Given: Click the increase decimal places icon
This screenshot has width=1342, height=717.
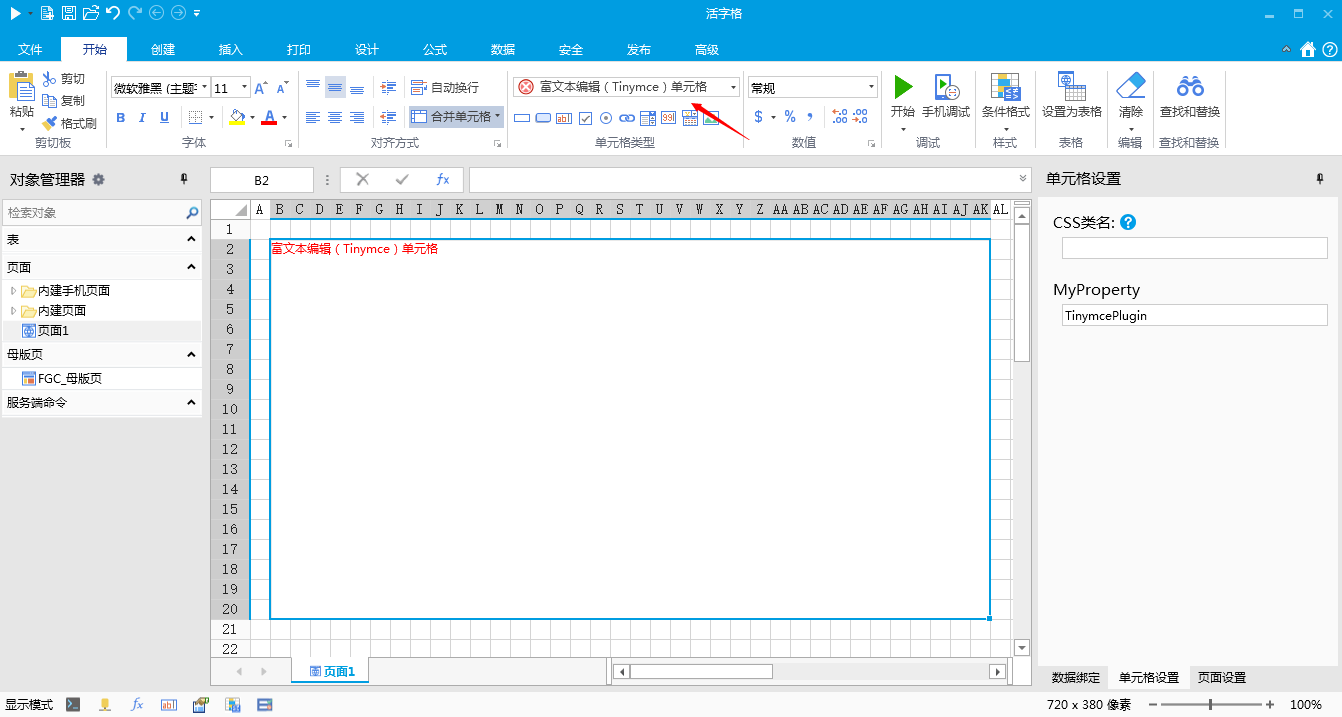Looking at the screenshot, I should [839, 117].
